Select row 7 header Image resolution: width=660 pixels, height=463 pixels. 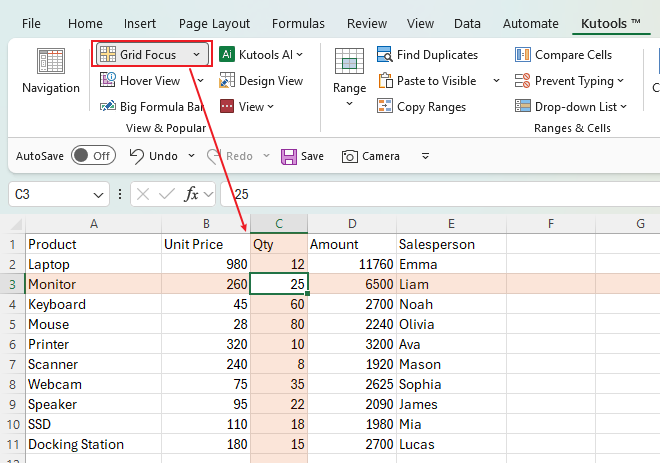click(13, 364)
